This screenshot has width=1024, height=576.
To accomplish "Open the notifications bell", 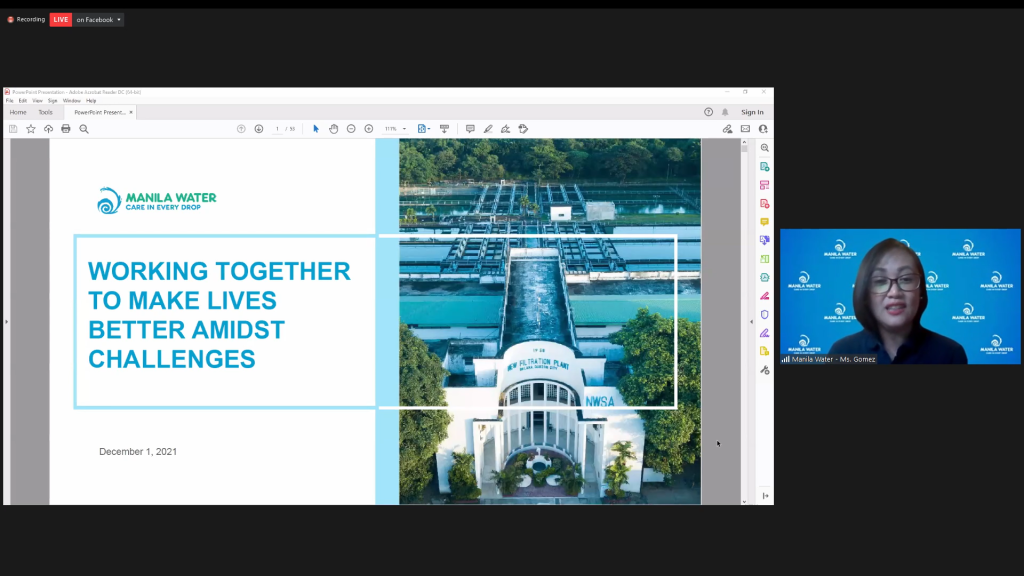I will coord(726,112).
